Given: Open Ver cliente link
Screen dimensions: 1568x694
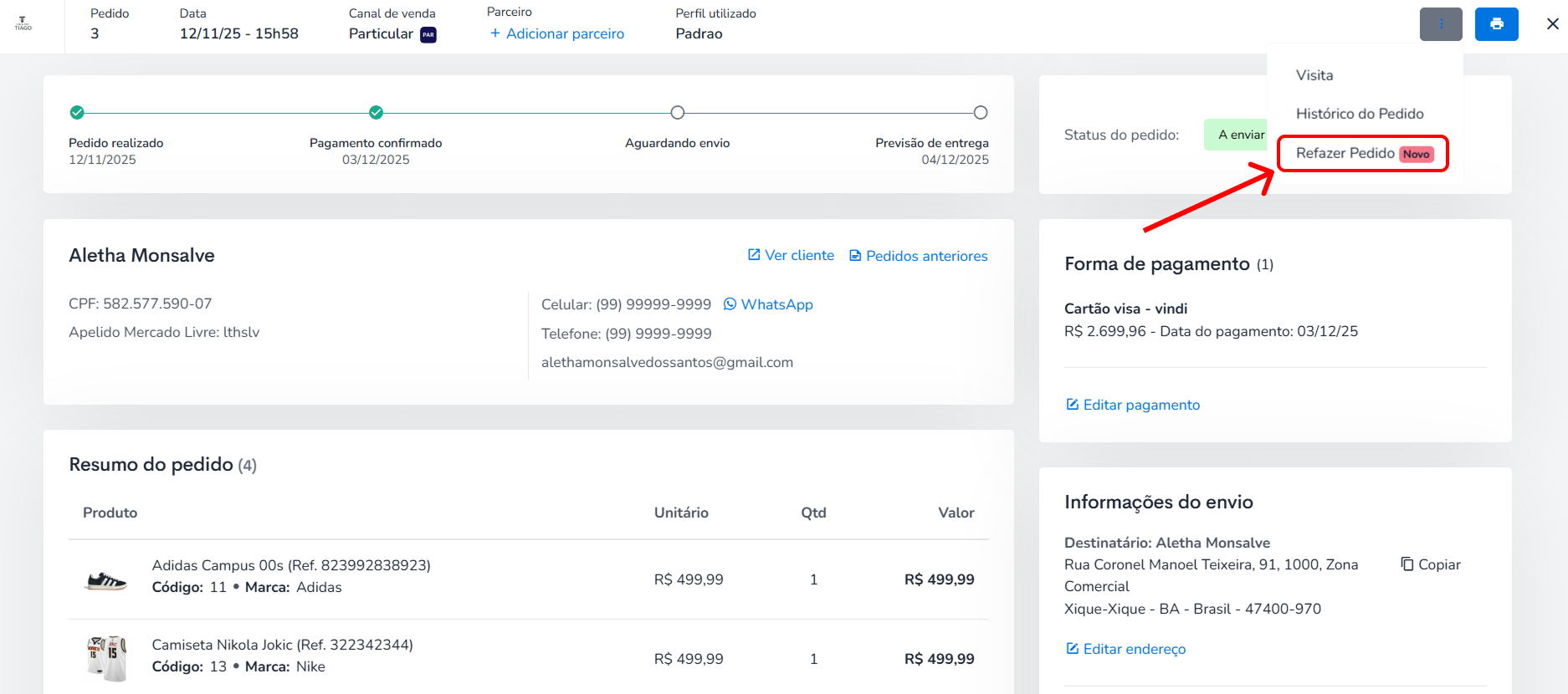Looking at the screenshot, I should tap(791, 255).
